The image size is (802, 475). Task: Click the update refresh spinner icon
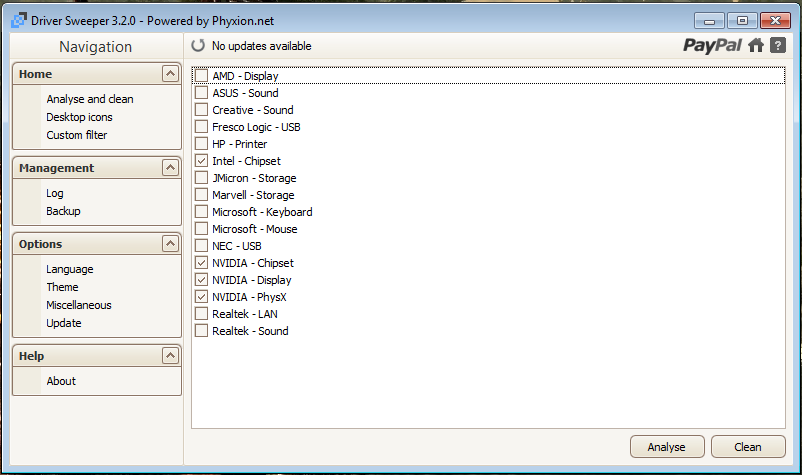click(x=198, y=46)
